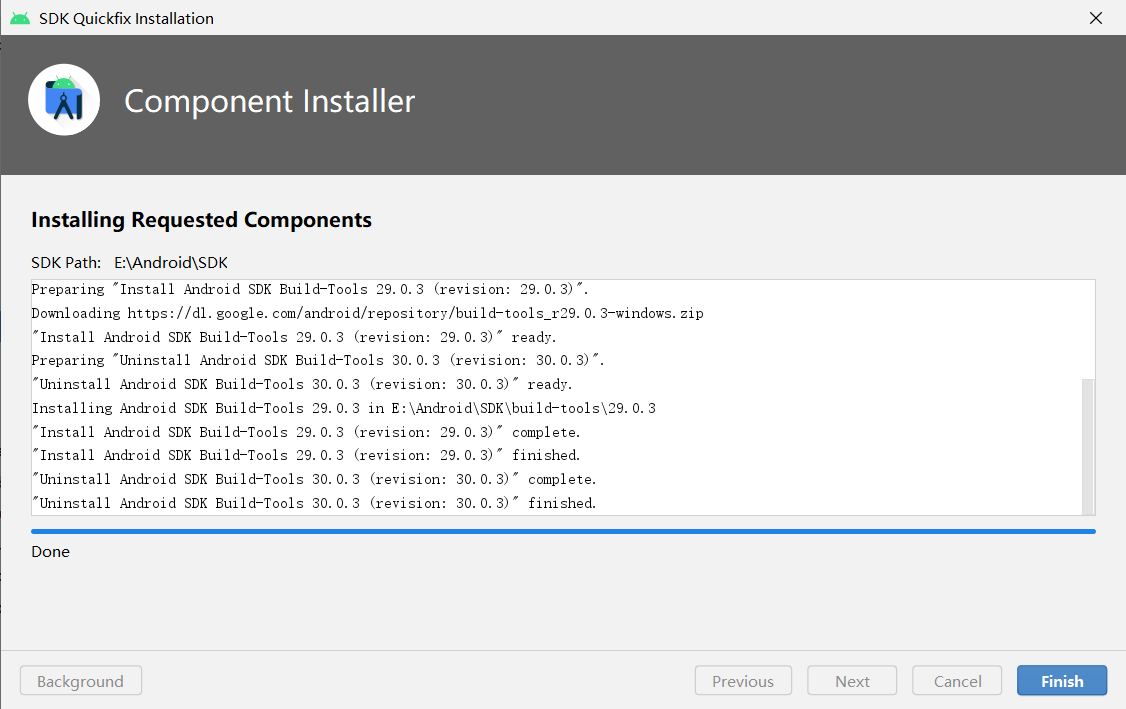Click the Component Installer app icon

click(63, 99)
